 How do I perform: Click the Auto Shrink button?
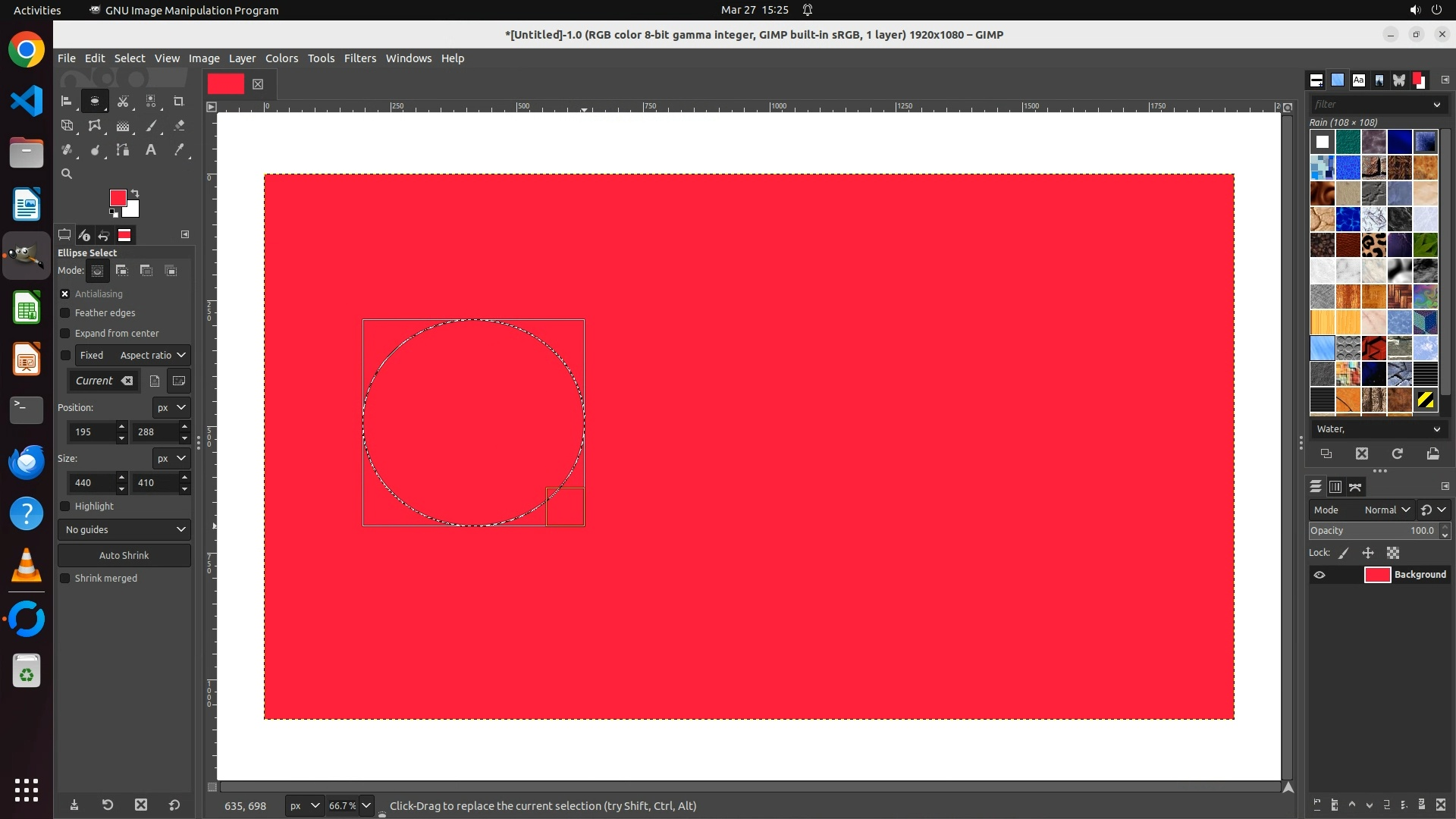124,556
